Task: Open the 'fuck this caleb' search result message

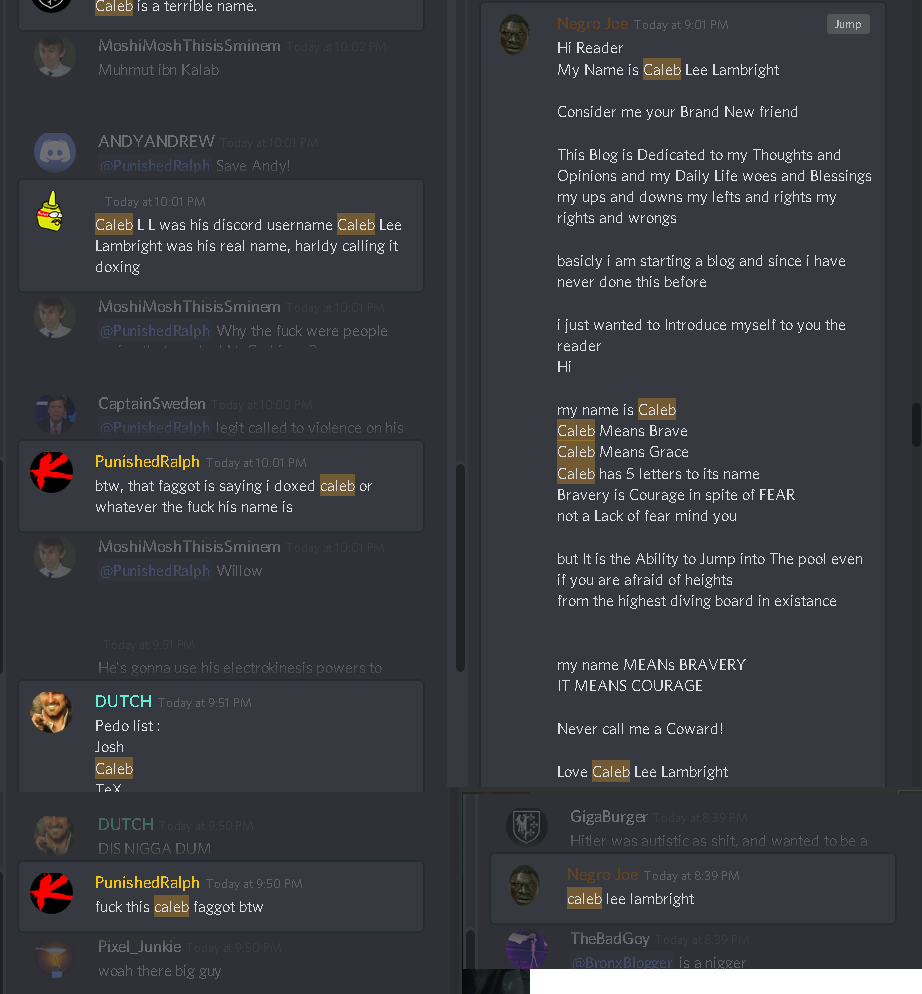Action: coord(221,896)
